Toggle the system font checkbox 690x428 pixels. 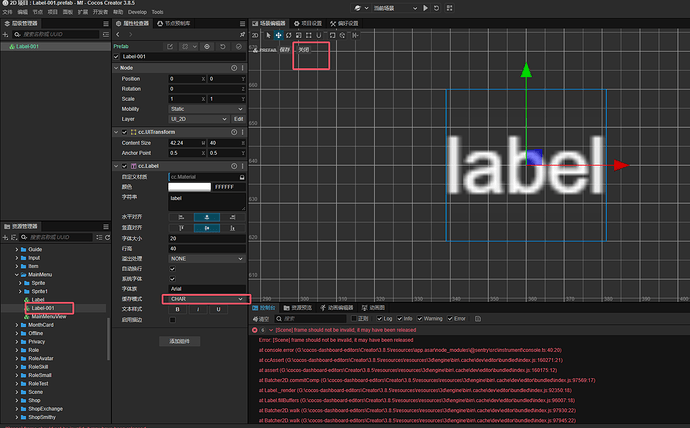click(x=172, y=279)
